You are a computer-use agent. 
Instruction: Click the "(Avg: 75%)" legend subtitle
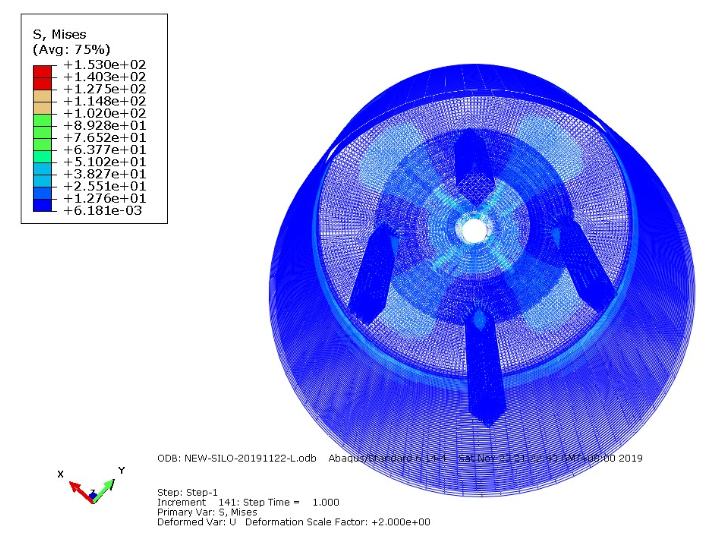[x=72, y=49]
